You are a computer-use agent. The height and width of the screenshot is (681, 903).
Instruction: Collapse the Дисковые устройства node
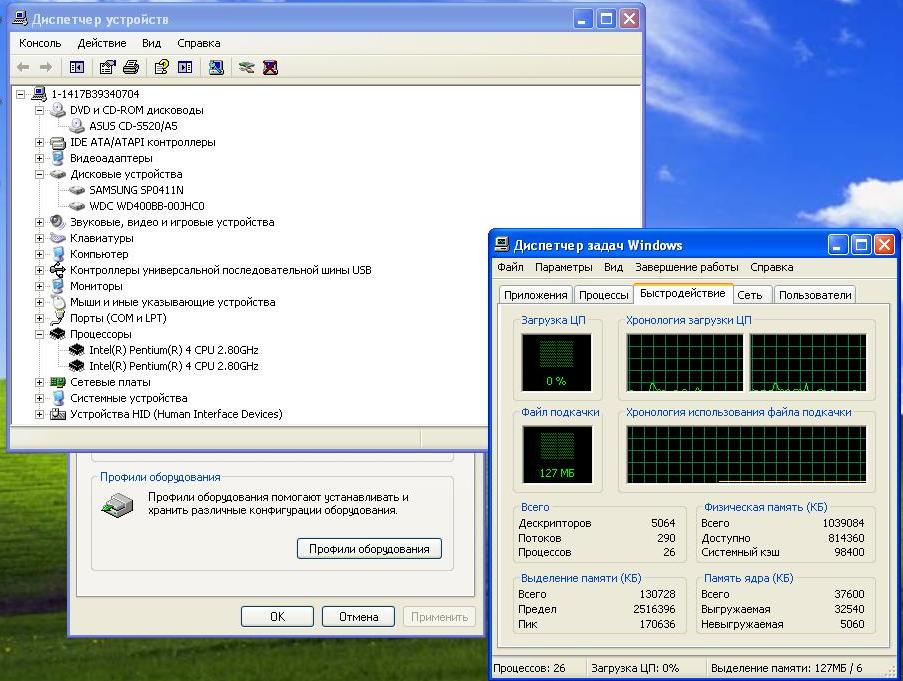click(39, 174)
